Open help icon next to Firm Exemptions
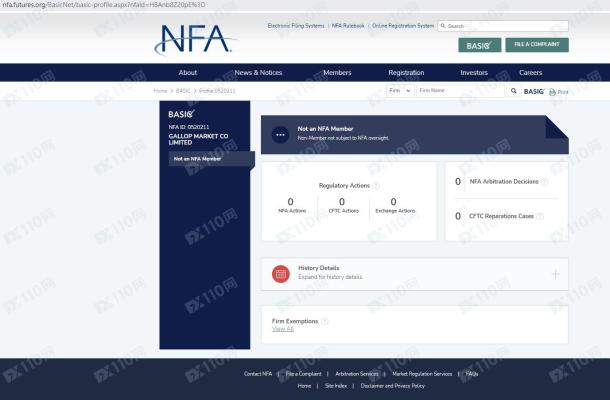The image size is (610, 400). coord(325,321)
